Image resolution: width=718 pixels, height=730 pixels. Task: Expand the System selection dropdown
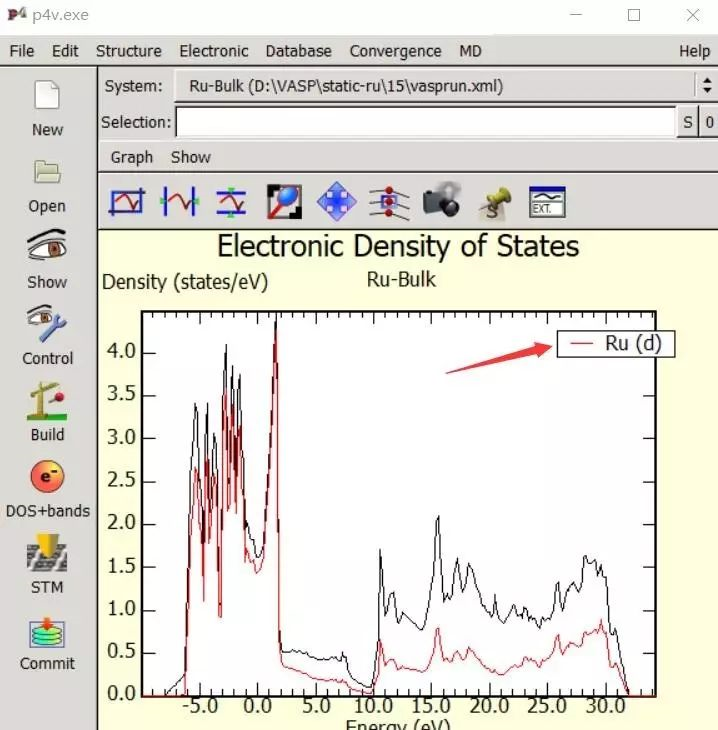pos(706,86)
